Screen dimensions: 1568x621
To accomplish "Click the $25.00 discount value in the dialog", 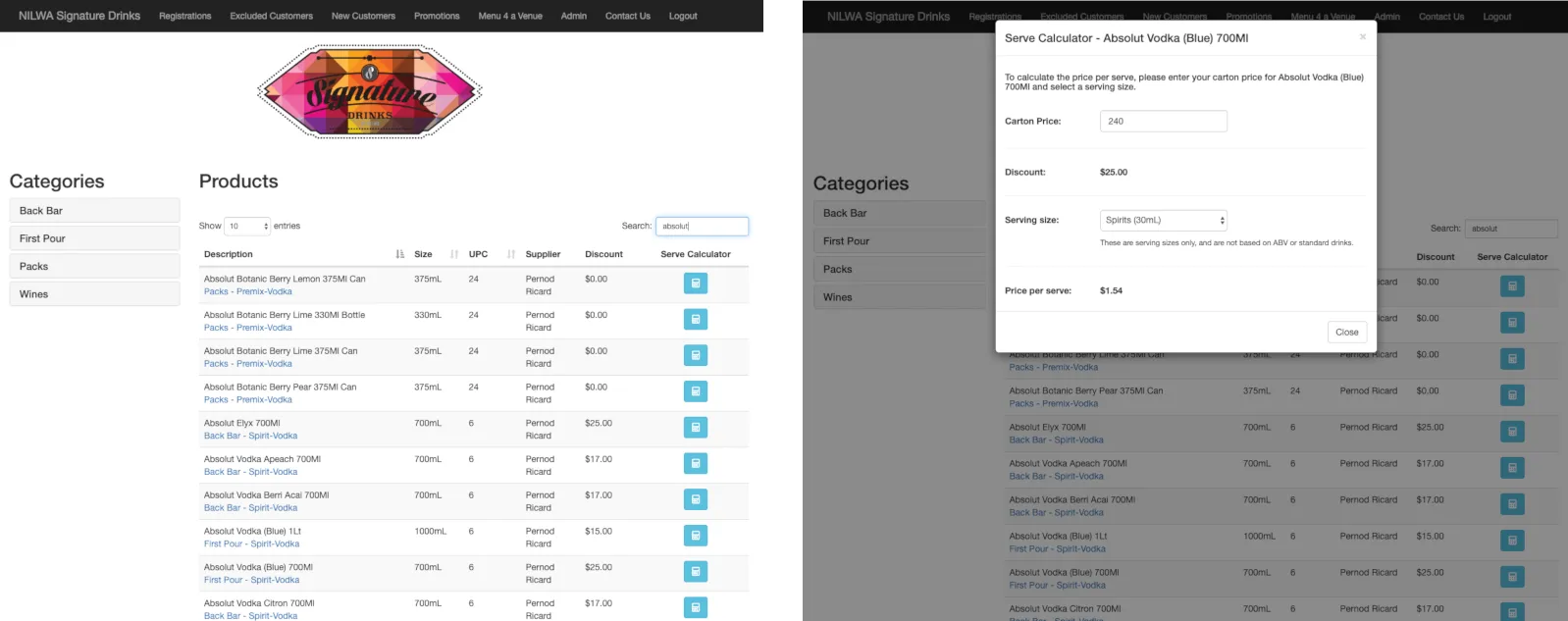I will click(x=1114, y=172).
